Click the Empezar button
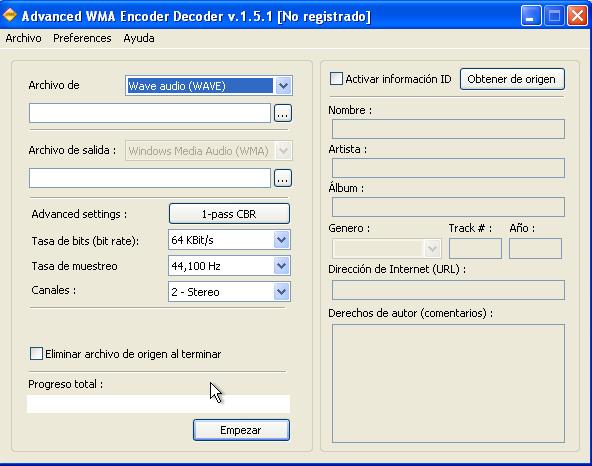 [241, 430]
